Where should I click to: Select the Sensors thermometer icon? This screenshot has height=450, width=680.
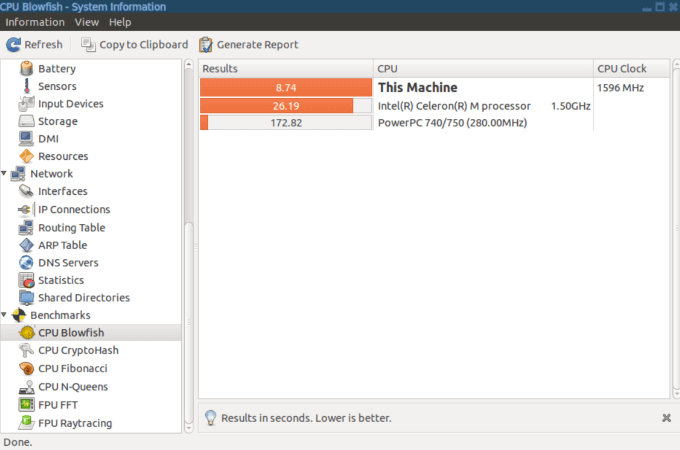point(26,86)
